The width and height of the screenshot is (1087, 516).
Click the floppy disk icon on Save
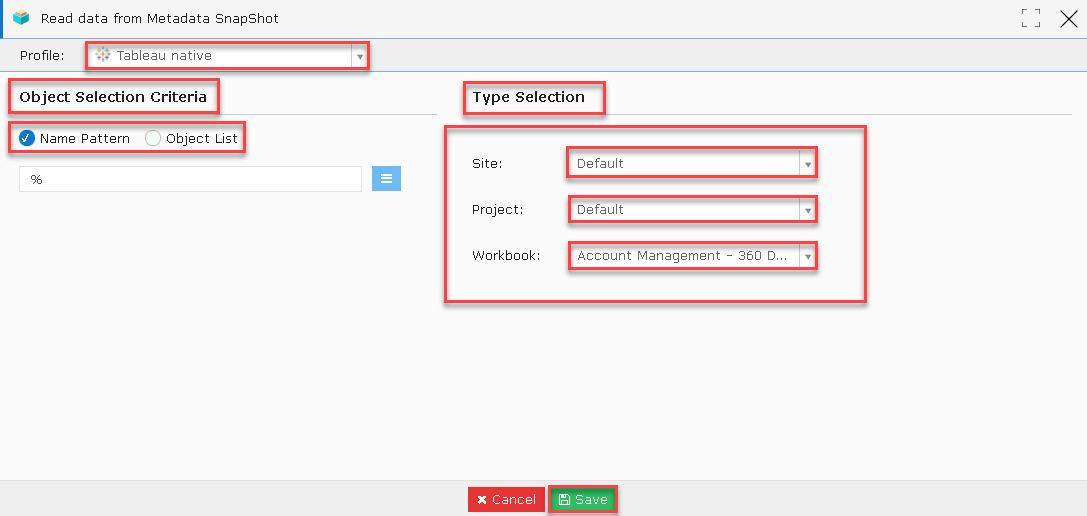tap(564, 500)
